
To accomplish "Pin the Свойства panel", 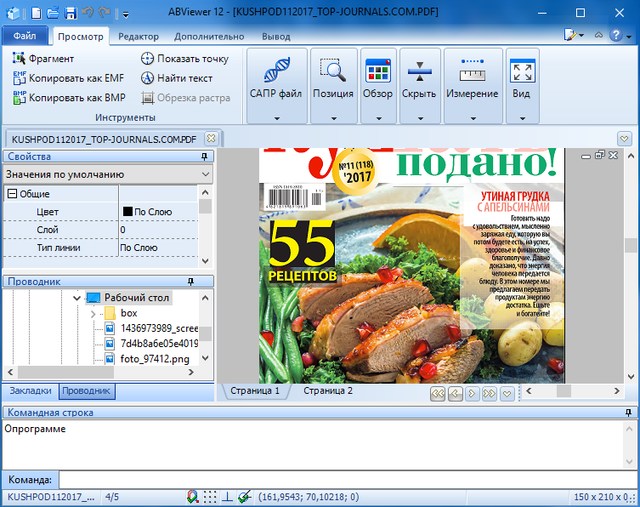I will [x=205, y=157].
